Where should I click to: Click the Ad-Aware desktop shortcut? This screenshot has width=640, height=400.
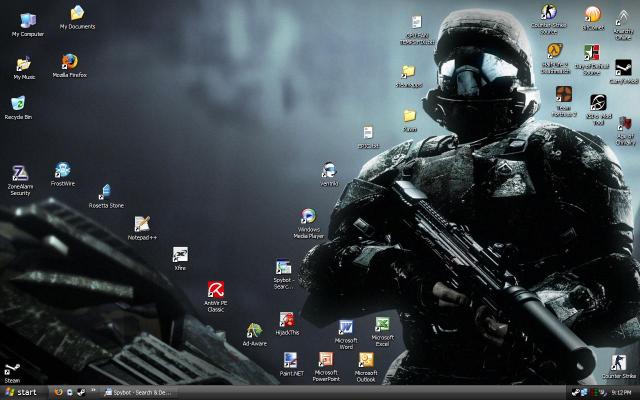pyautogui.click(x=255, y=331)
